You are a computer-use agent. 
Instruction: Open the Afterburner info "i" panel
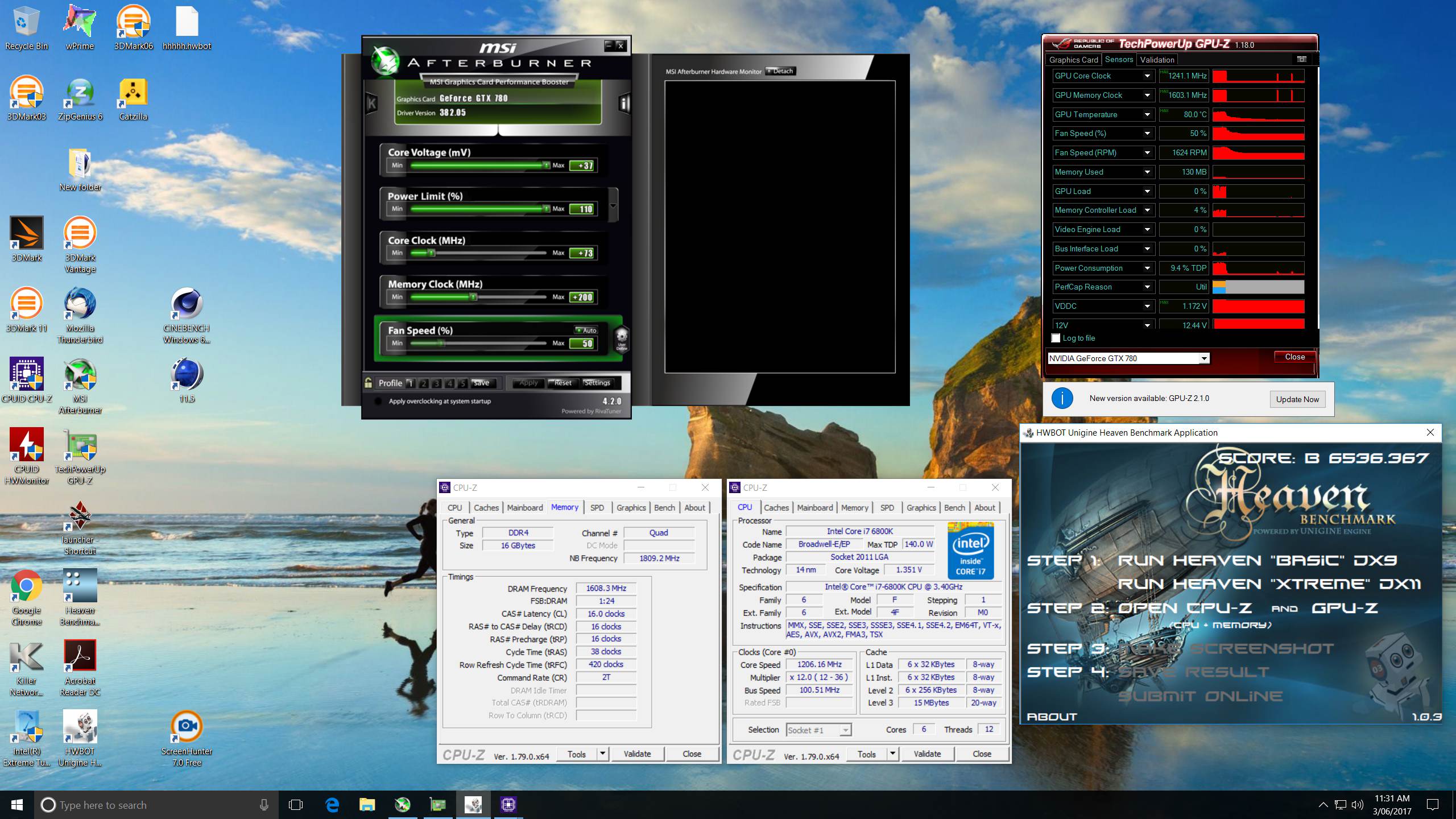(624, 104)
